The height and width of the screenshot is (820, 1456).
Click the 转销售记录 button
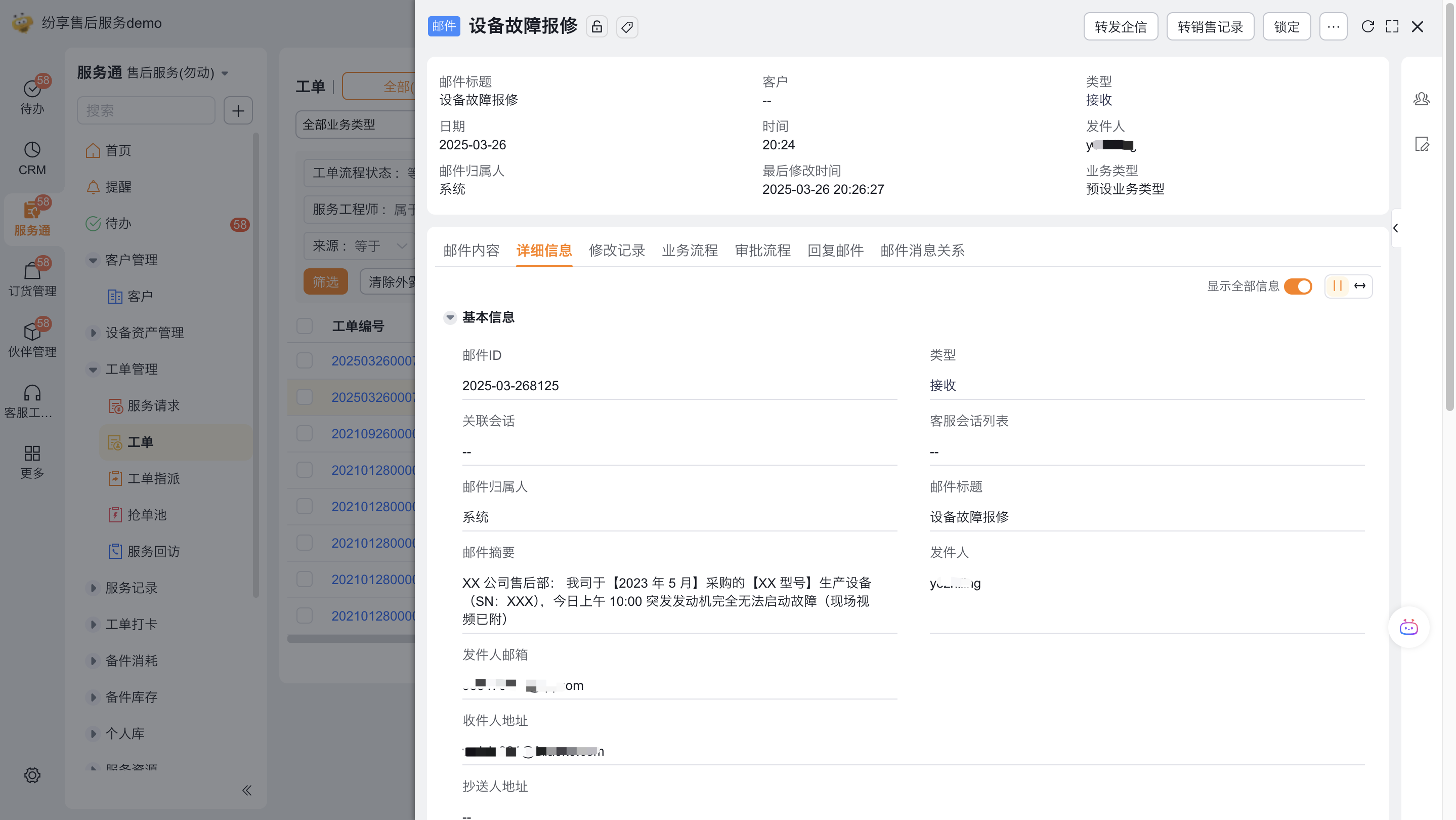coord(1210,27)
